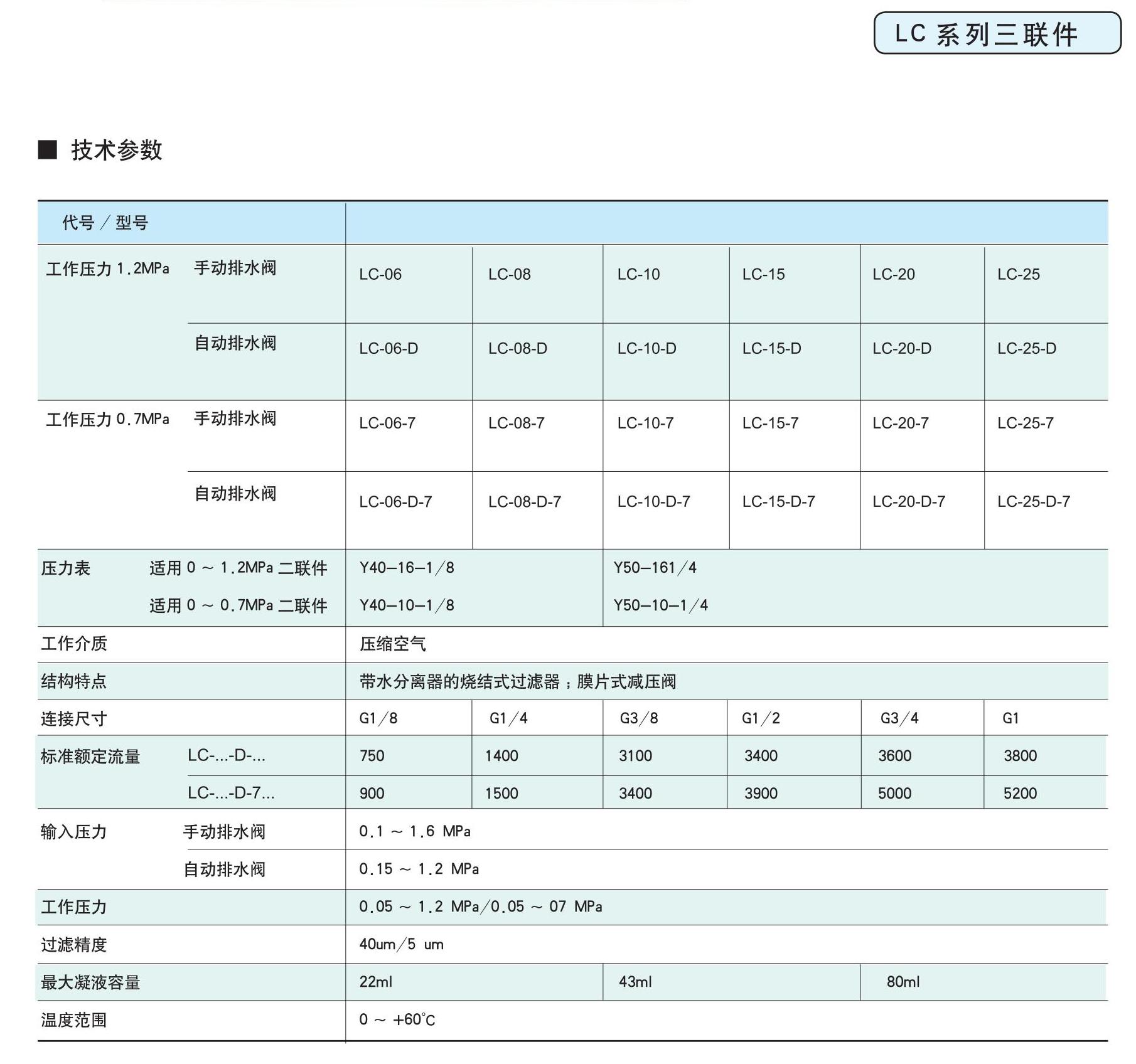Click the 压力表 row label
The height and width of the screenshot is (1064, 1136).
pyautogui.click(x=66, y=568)
